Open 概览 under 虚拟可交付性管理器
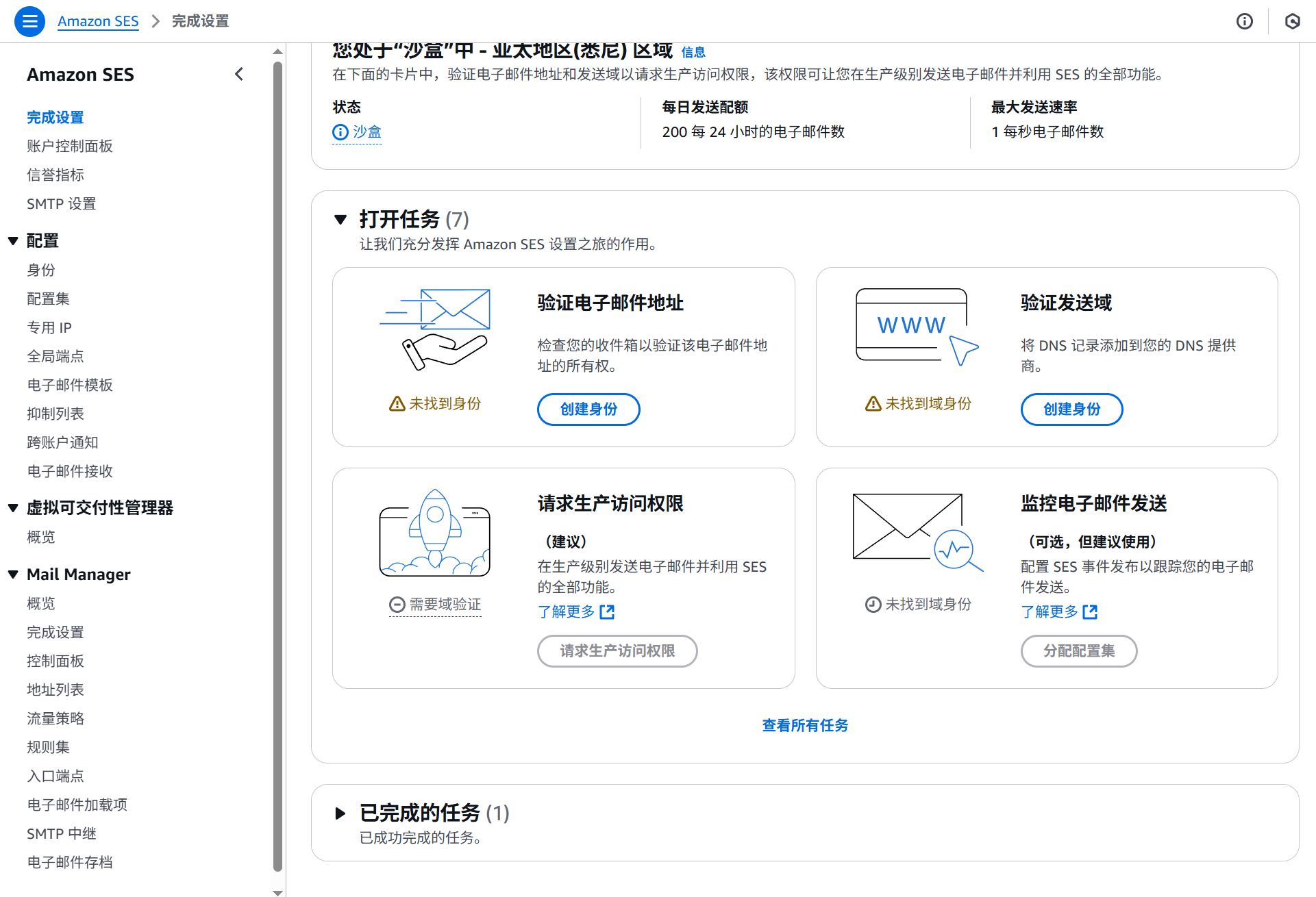This screenshot has width=1316, height=897. click(x=41, y=538)
